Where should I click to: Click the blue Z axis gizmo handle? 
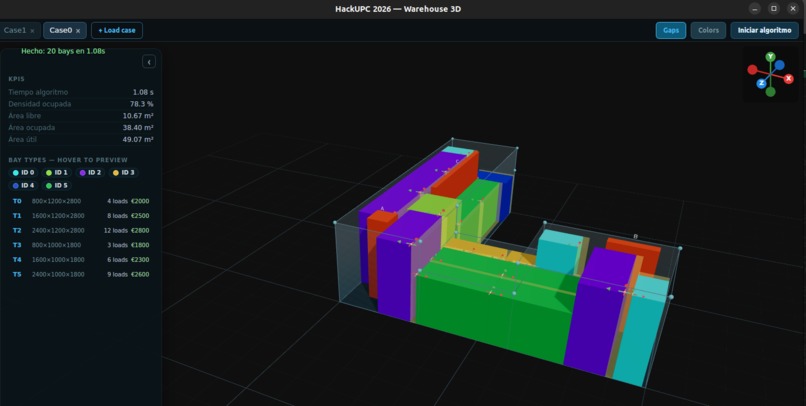pos(761,83)
